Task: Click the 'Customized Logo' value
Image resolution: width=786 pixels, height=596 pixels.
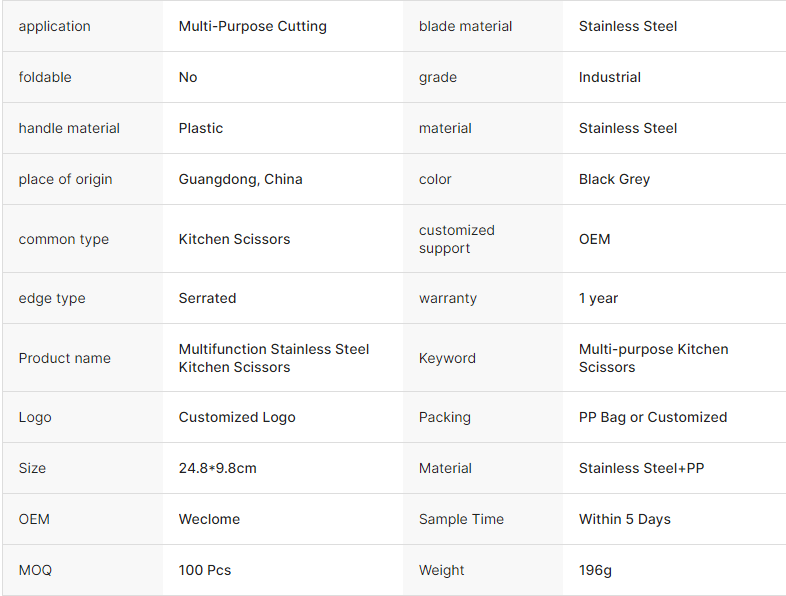Action: (x=237, y=417)
